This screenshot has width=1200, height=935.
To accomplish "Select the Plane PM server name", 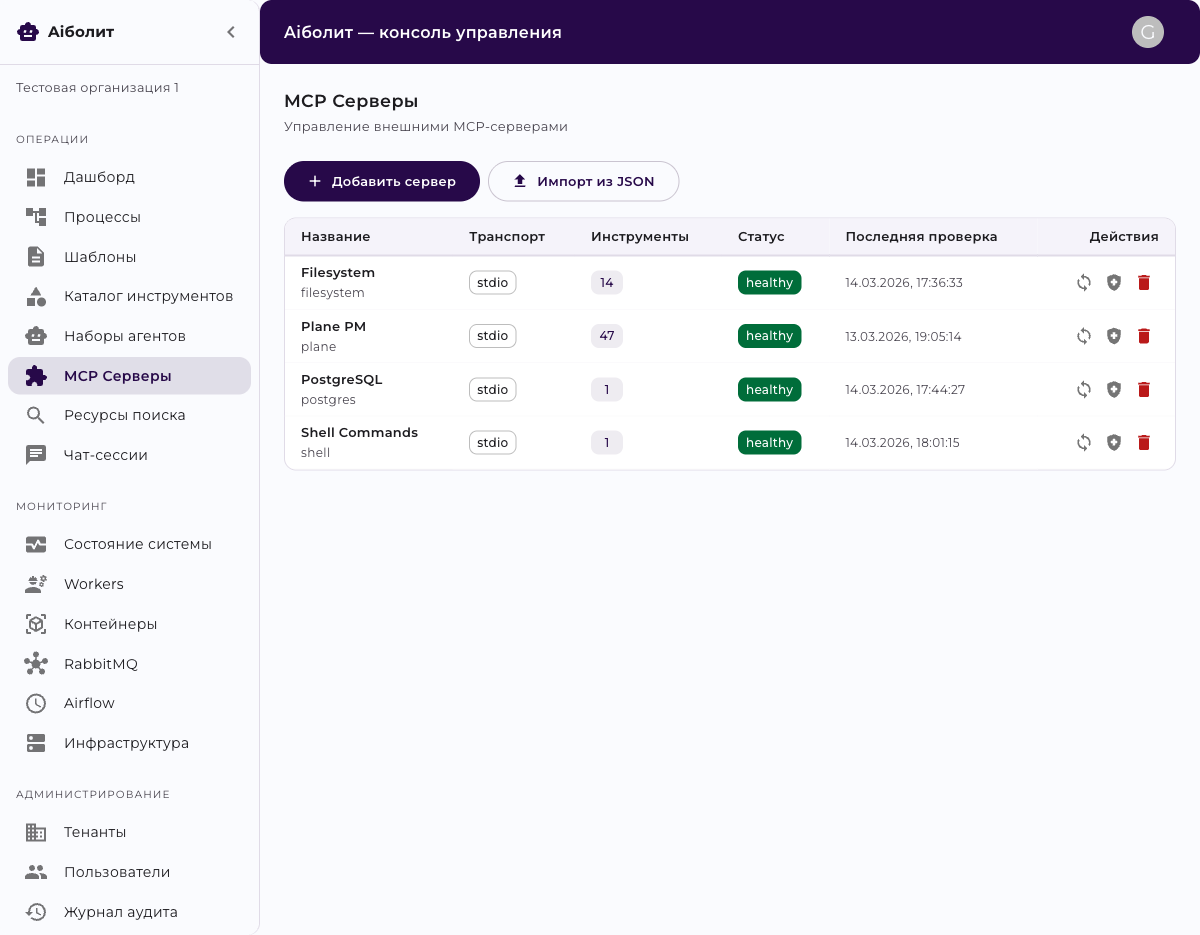I will click(333, 327).
